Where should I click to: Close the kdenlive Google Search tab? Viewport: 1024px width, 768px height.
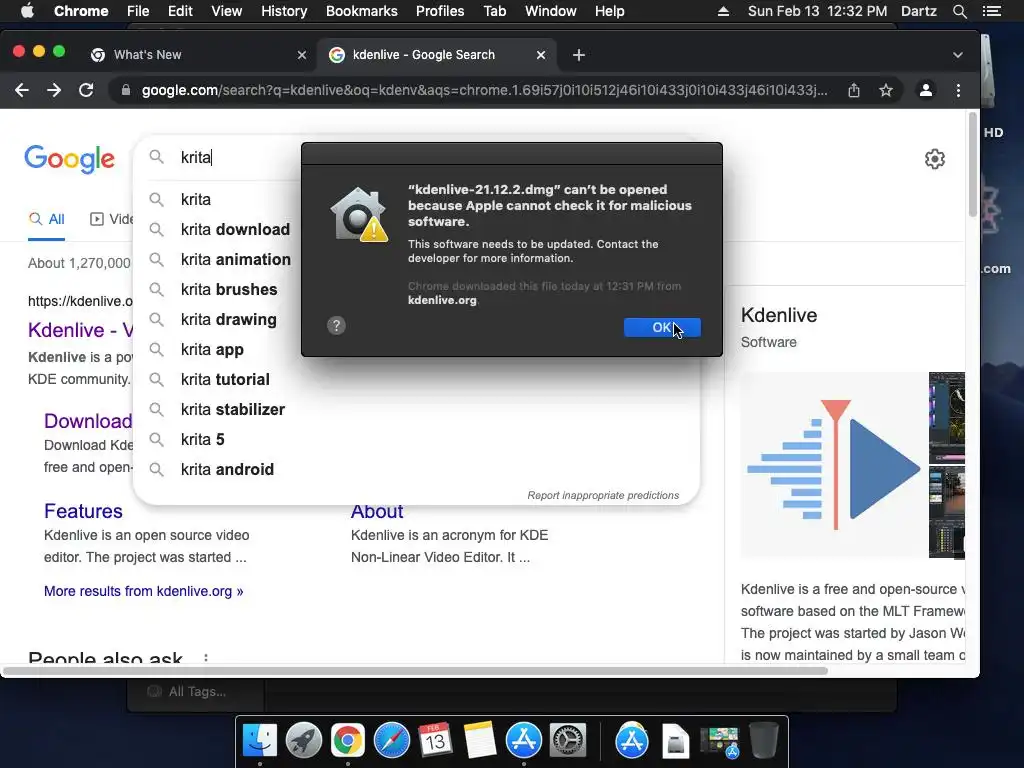pos(541,55)
